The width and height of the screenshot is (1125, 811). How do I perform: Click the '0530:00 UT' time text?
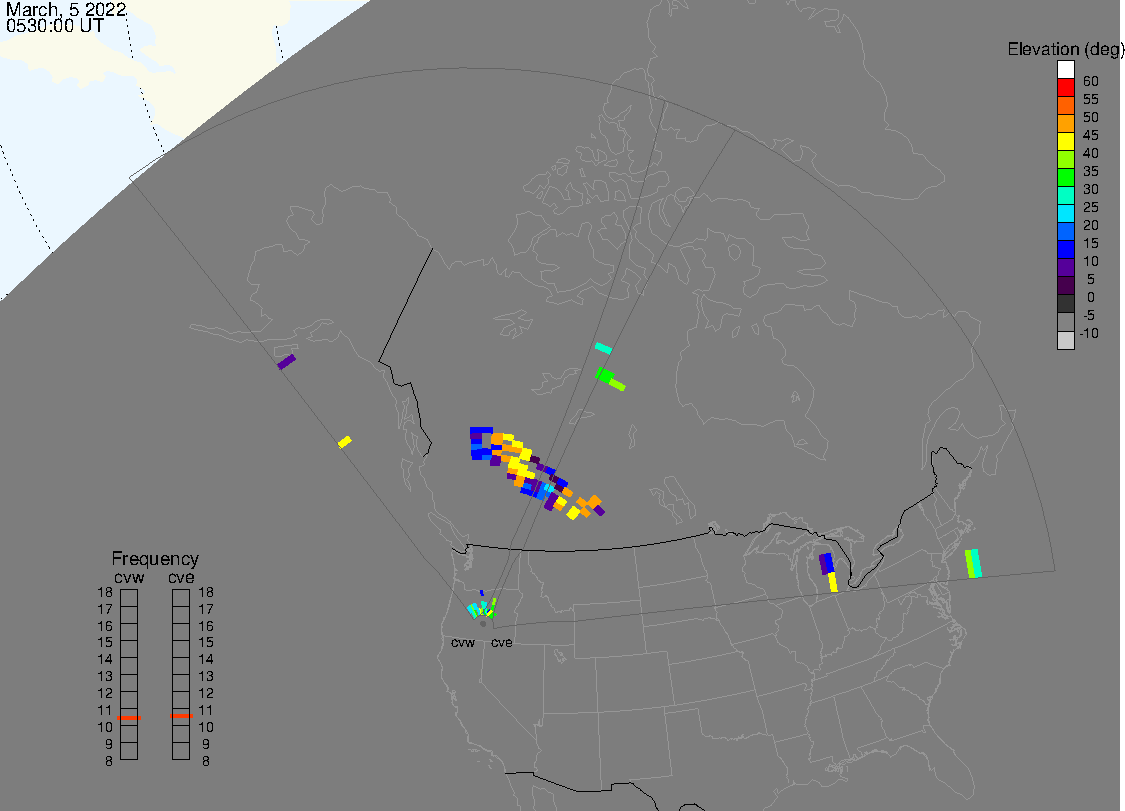coord(55,26)
